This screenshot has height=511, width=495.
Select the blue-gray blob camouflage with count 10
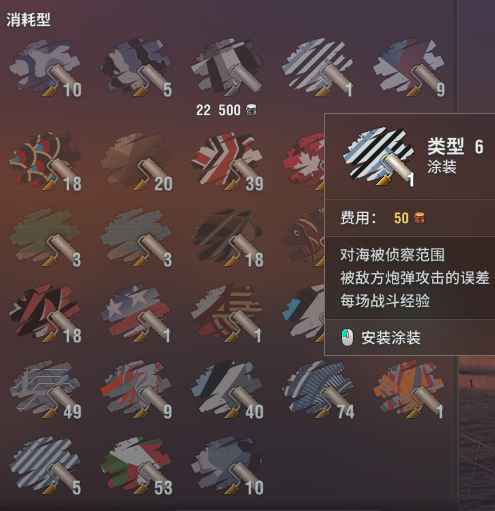[x=45, y=68]
